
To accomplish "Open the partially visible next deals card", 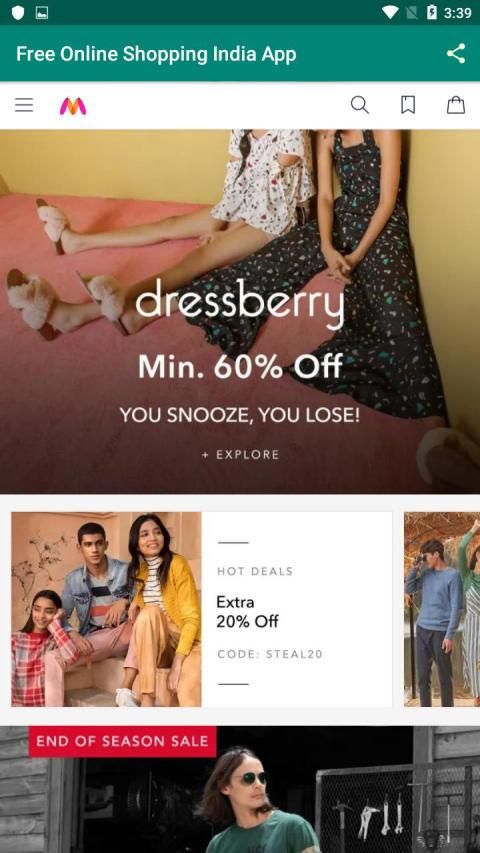I will [x=442, y=609].
